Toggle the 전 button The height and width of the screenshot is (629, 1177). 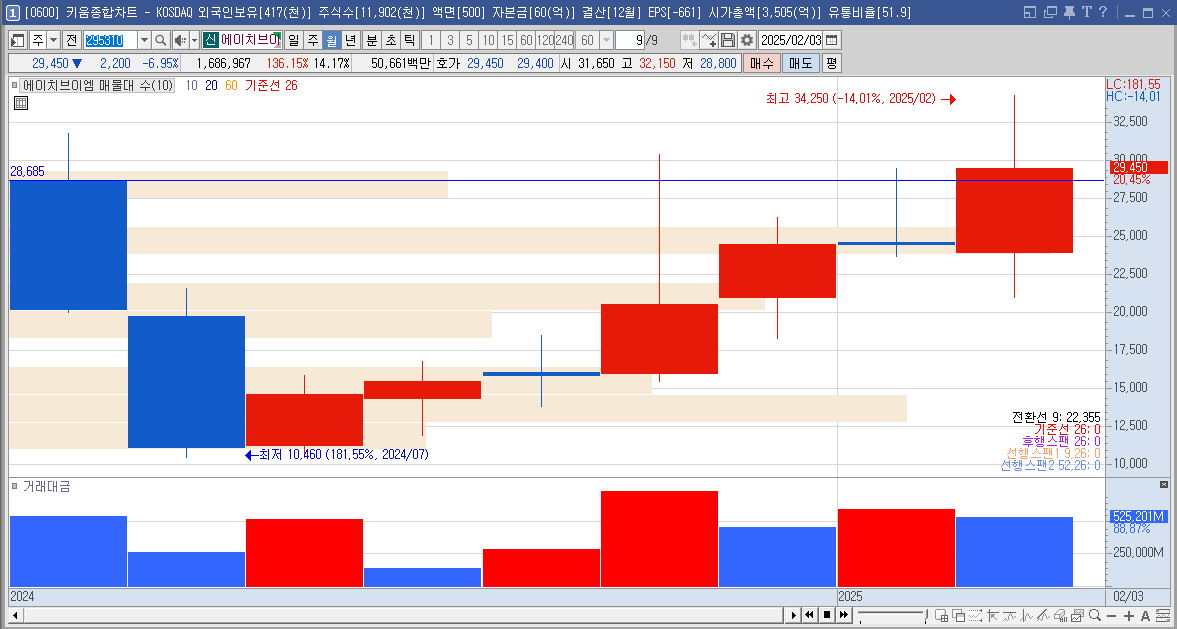pyautogui.click(x=71, y=40)
